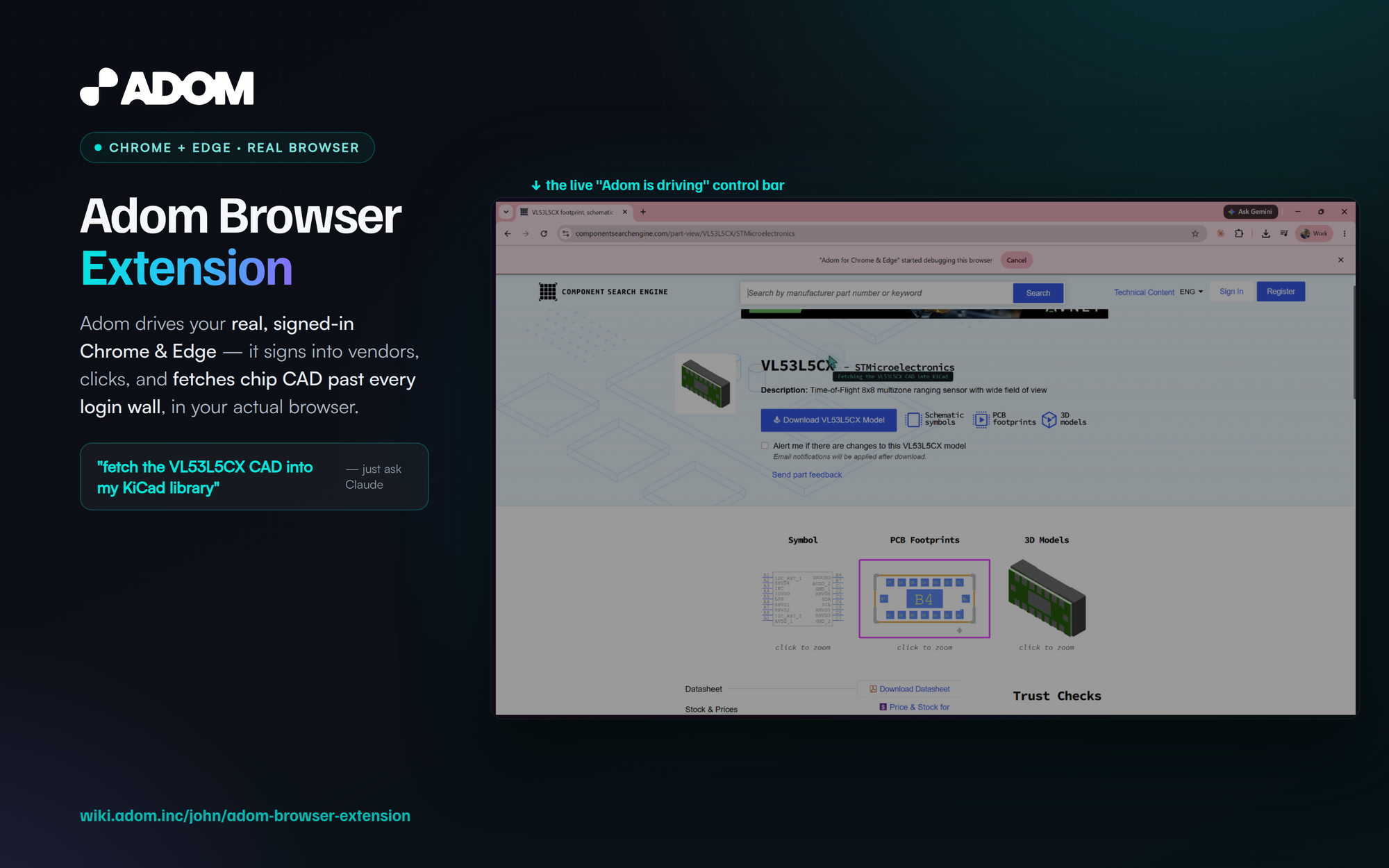Download the VL53L5CX Model
This screenshot has width=1389, height=868.
click(829, 420)
